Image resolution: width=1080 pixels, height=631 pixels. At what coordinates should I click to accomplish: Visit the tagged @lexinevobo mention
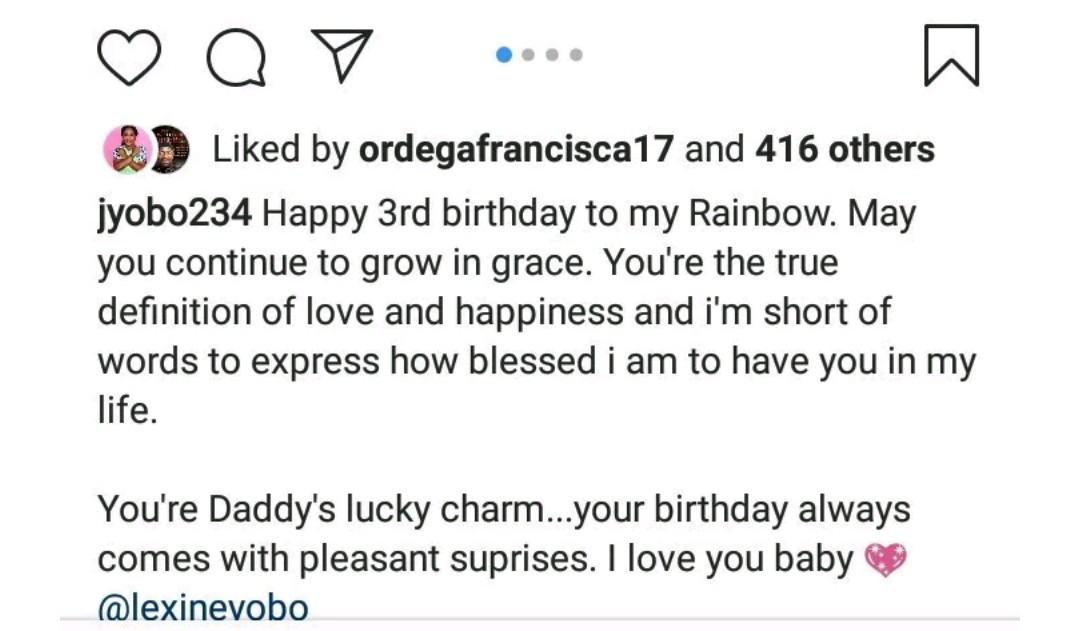tap(203, 607)
